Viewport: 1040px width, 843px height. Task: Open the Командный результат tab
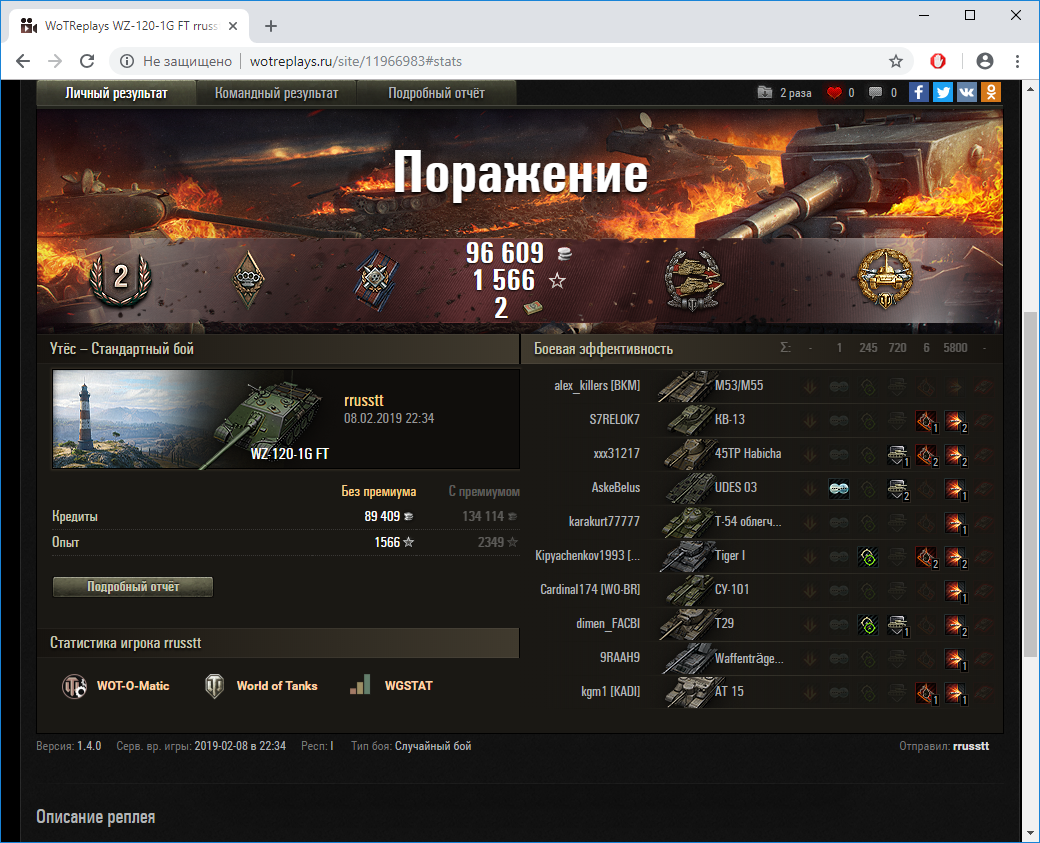277,94
